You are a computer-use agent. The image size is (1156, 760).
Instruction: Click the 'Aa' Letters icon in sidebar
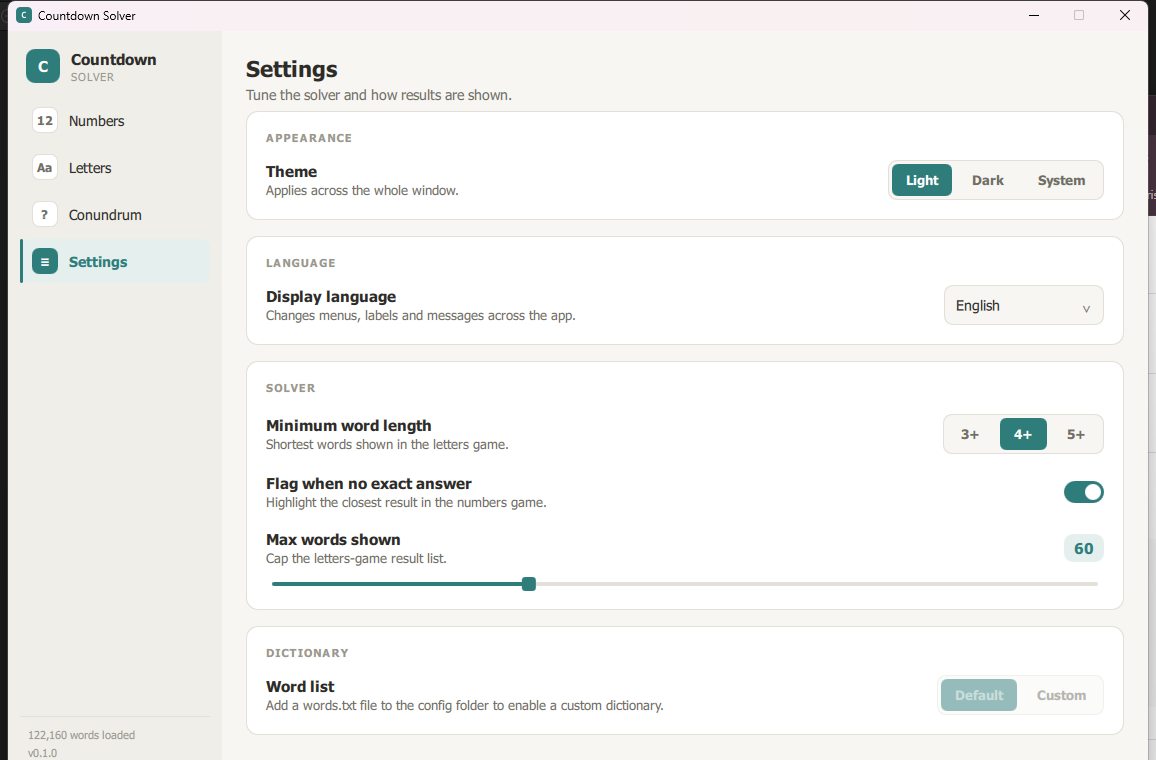pyautogui.click(x=45, y=167)
